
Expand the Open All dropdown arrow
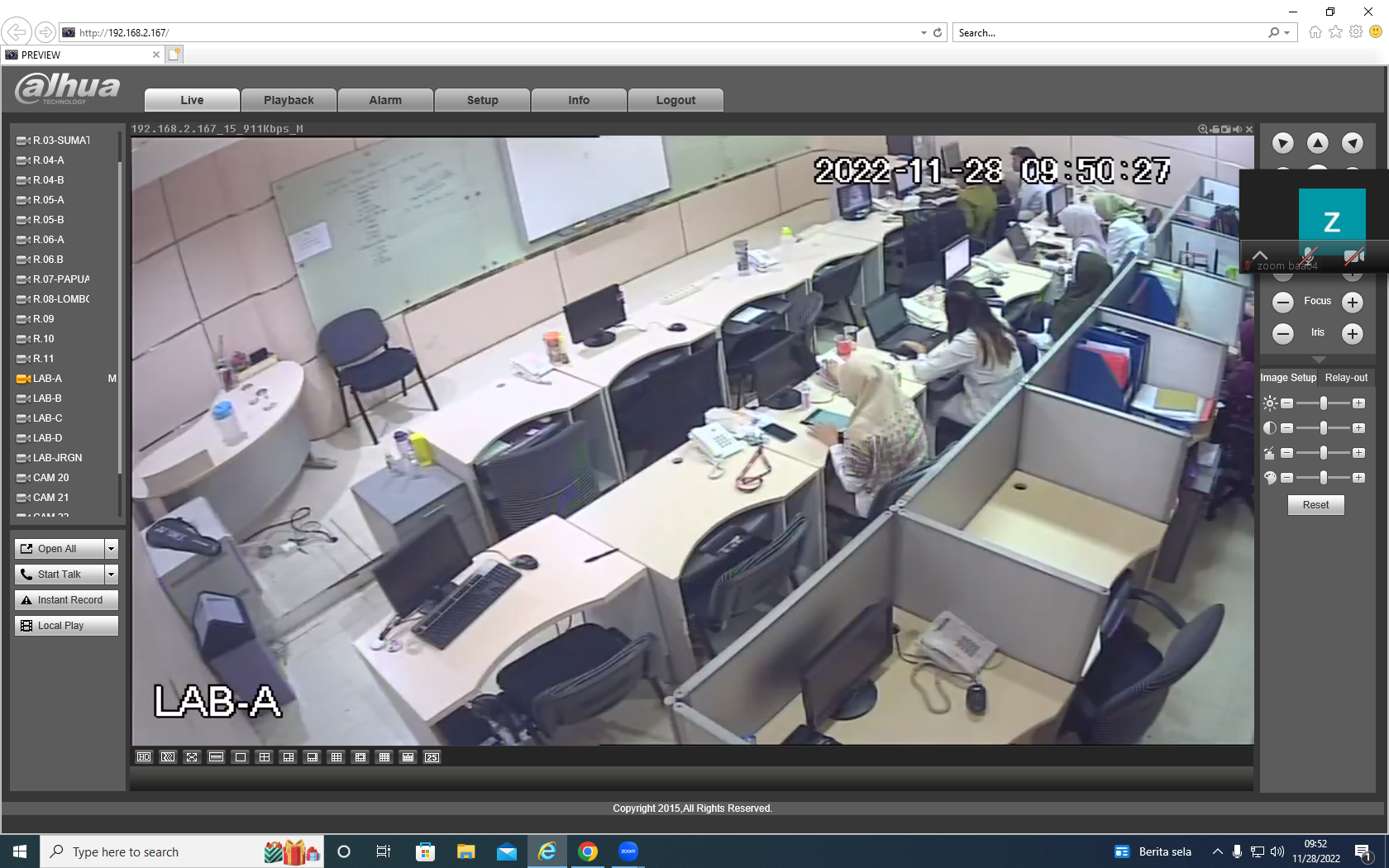pos(111,549)
